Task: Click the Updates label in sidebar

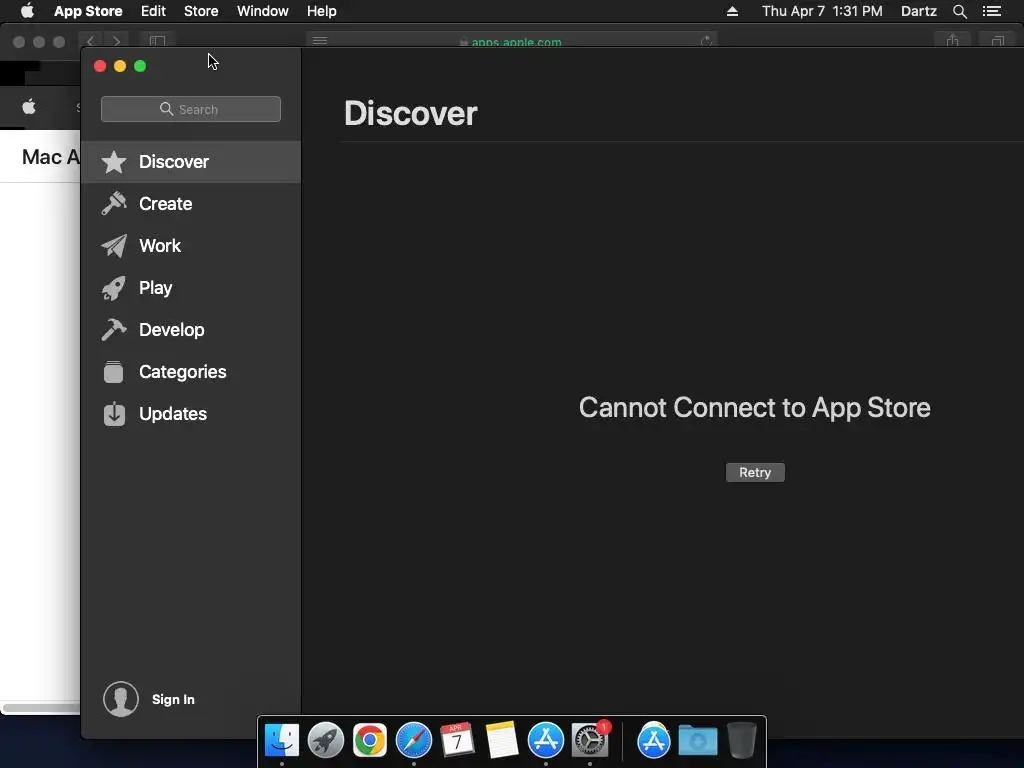Action: (x=173, y=413)
